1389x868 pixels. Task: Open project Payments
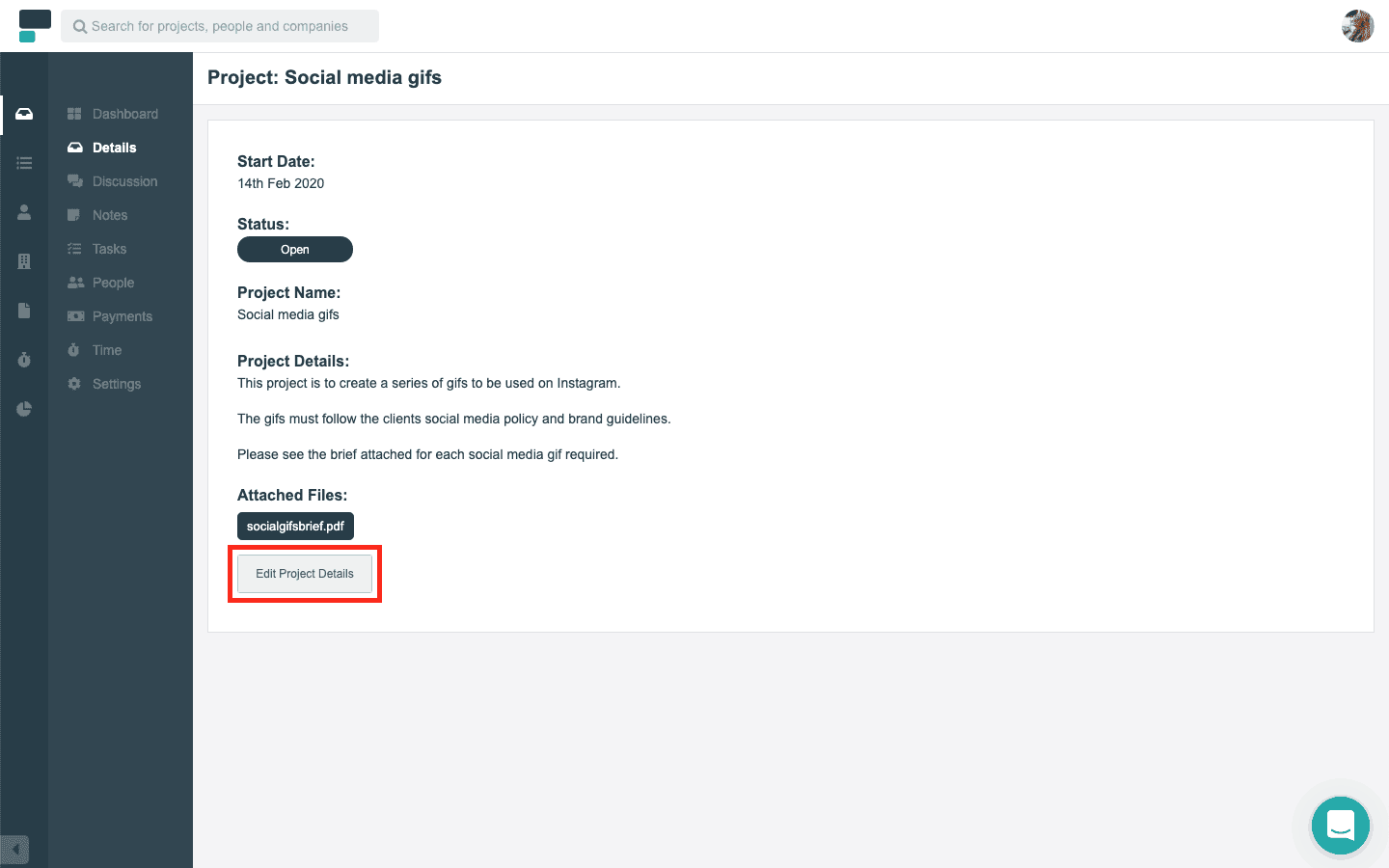point(110,316)
